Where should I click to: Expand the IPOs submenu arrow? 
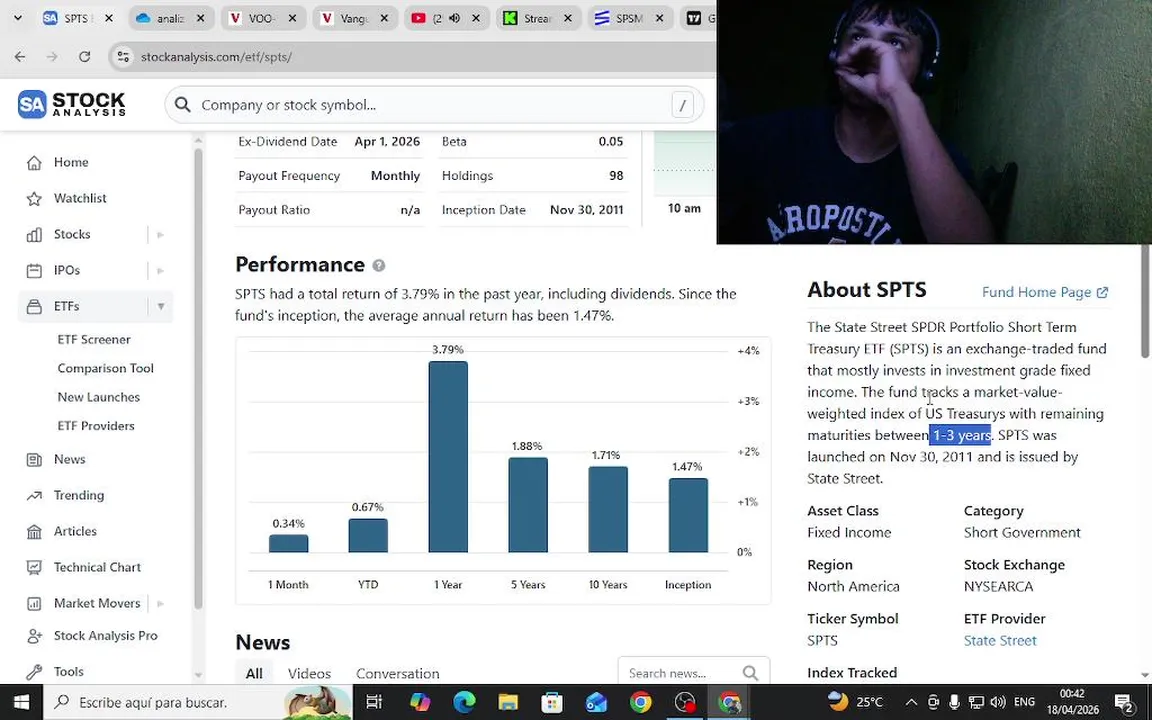[160, 270]
